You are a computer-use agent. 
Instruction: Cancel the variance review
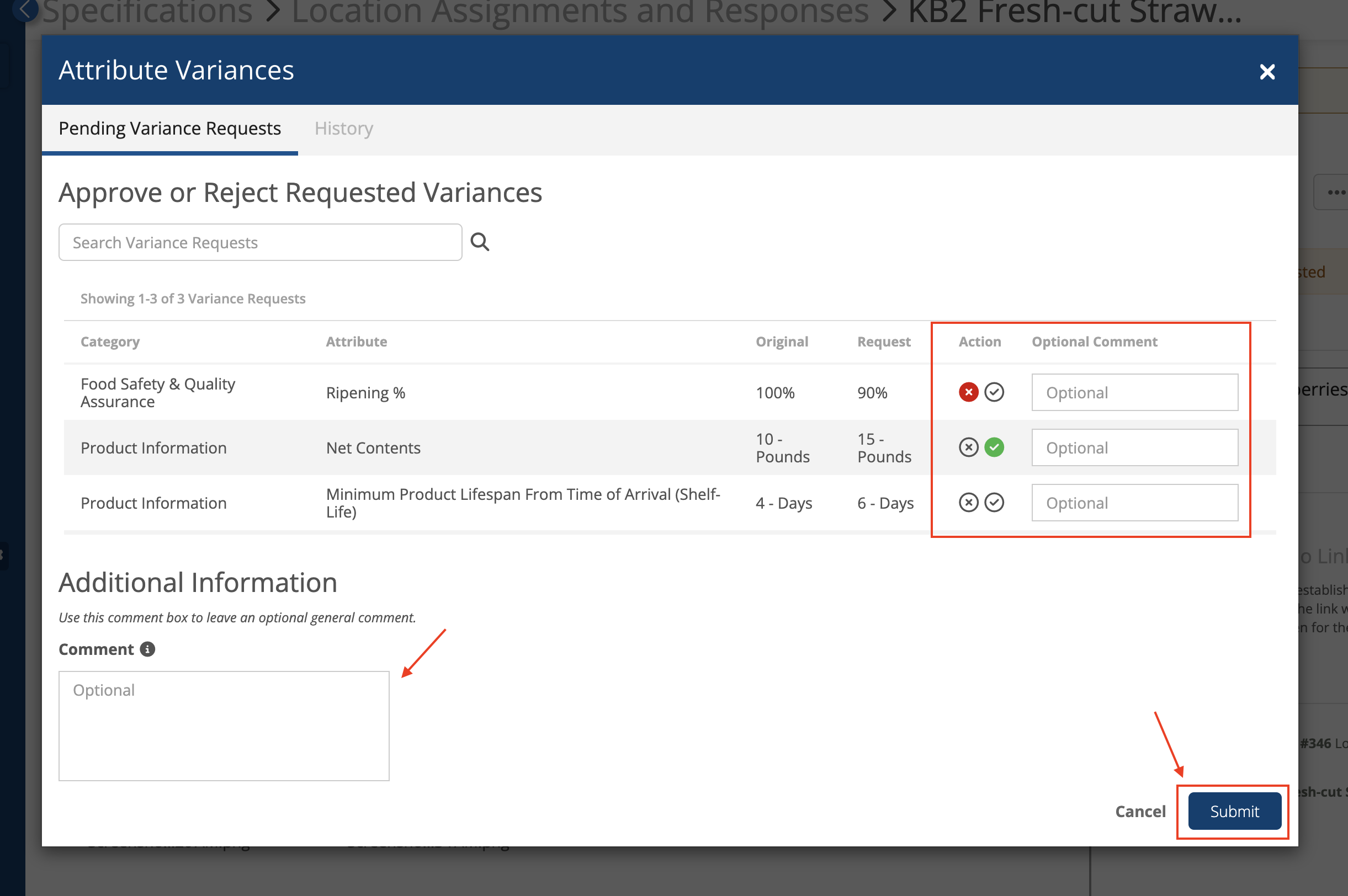coord(1140,811)
